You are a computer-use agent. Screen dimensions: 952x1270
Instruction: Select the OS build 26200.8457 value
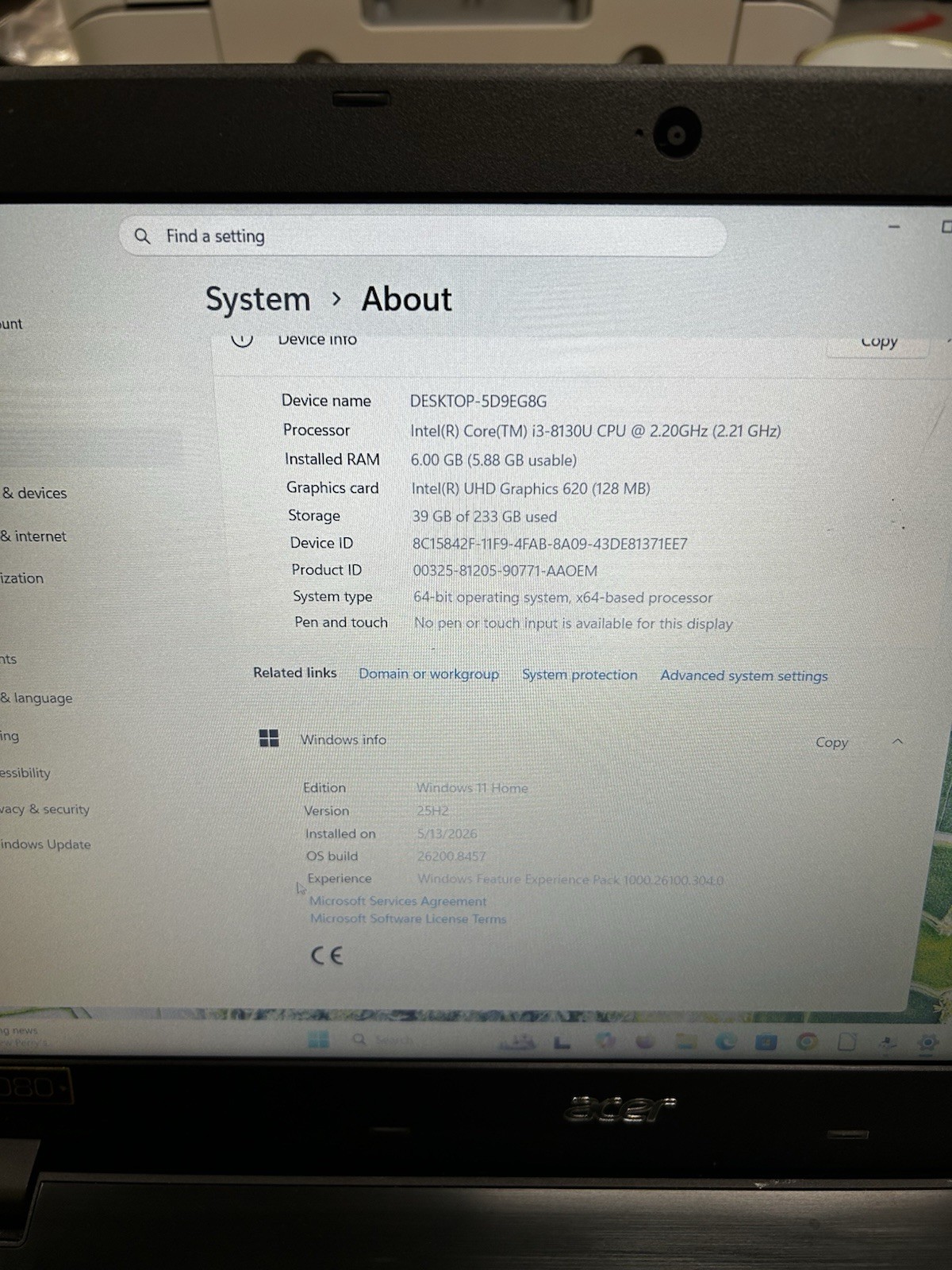(451, 856)
